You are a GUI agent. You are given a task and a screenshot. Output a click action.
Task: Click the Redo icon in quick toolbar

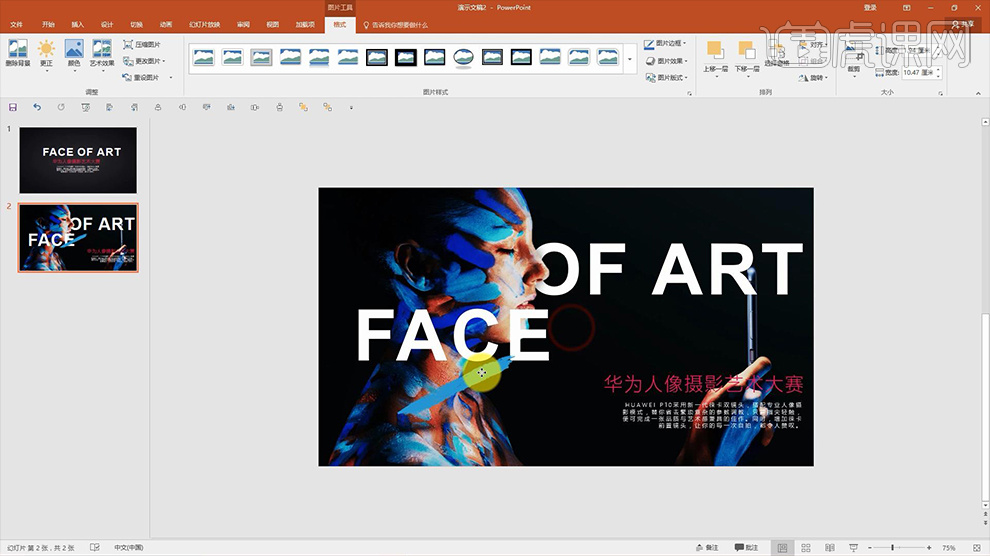click(61, 107)
